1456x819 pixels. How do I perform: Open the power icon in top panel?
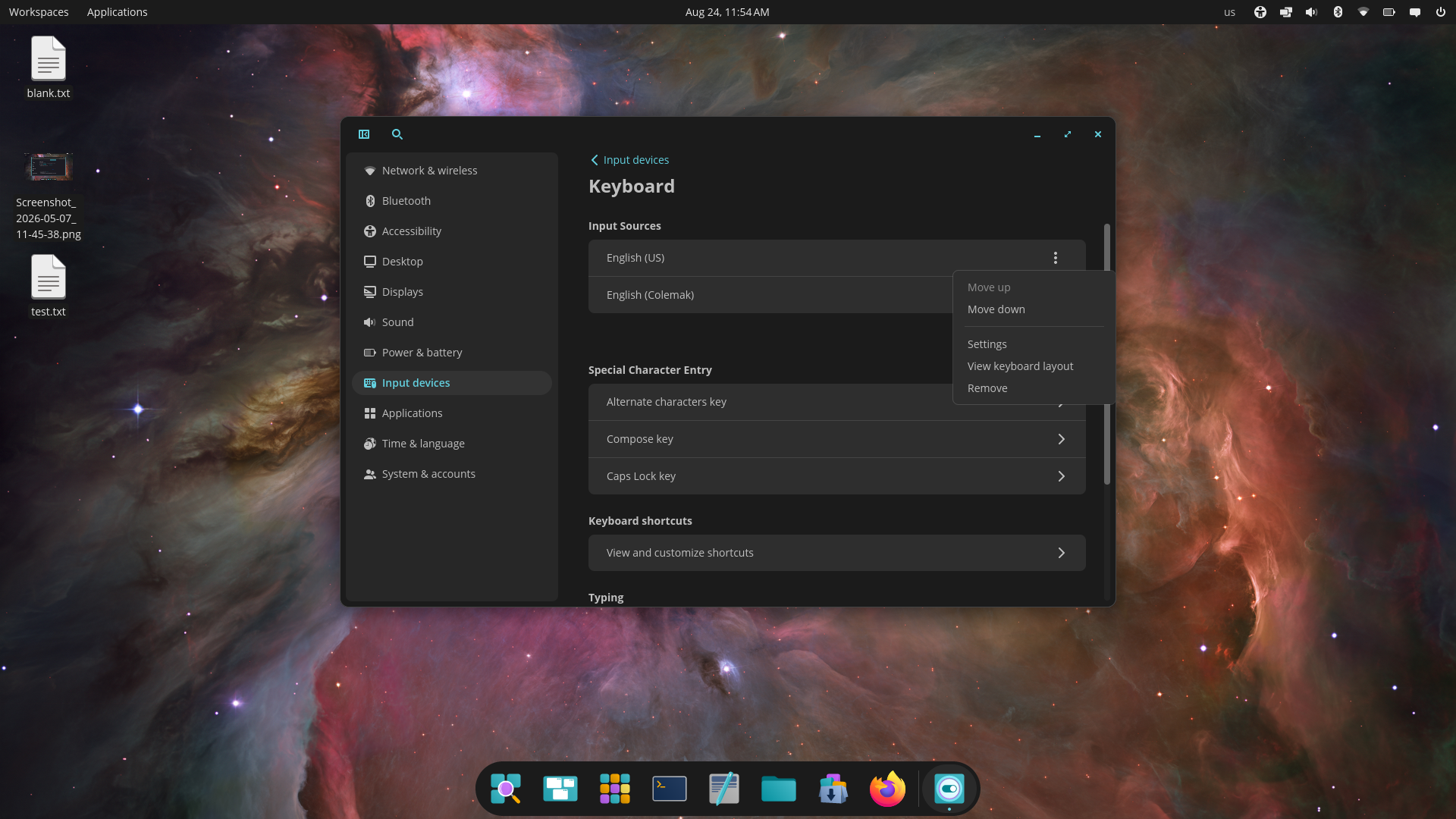(x=1440, y=12)
